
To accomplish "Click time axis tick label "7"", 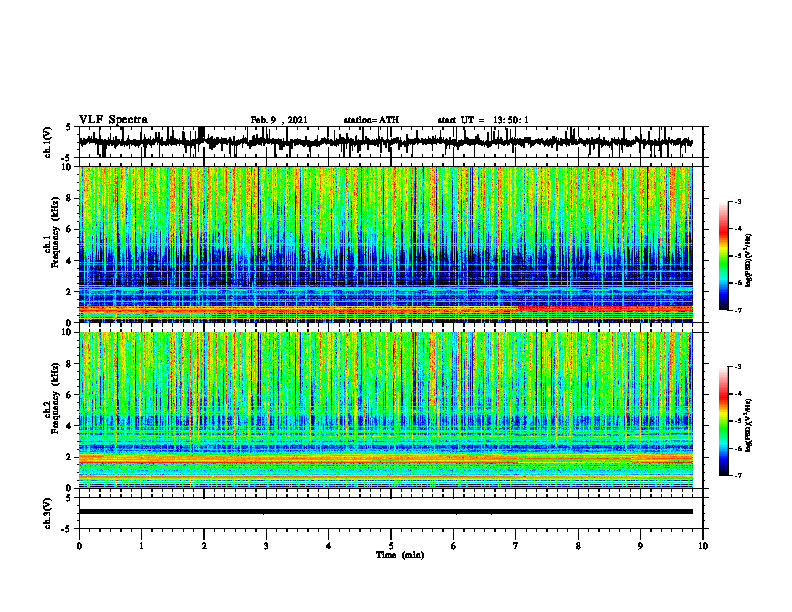I will pyautogui.click(x=516, y=546).
